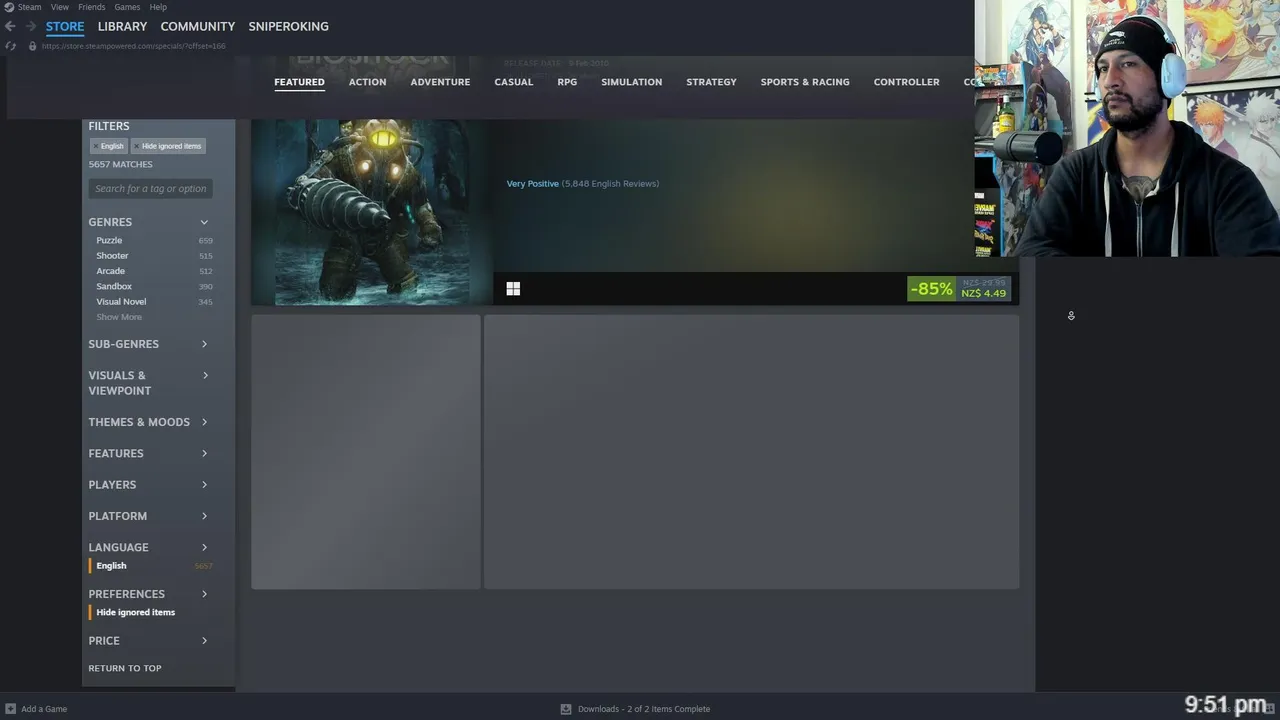
Task: Click the padlock icon beside the URL
Action: 32,46
